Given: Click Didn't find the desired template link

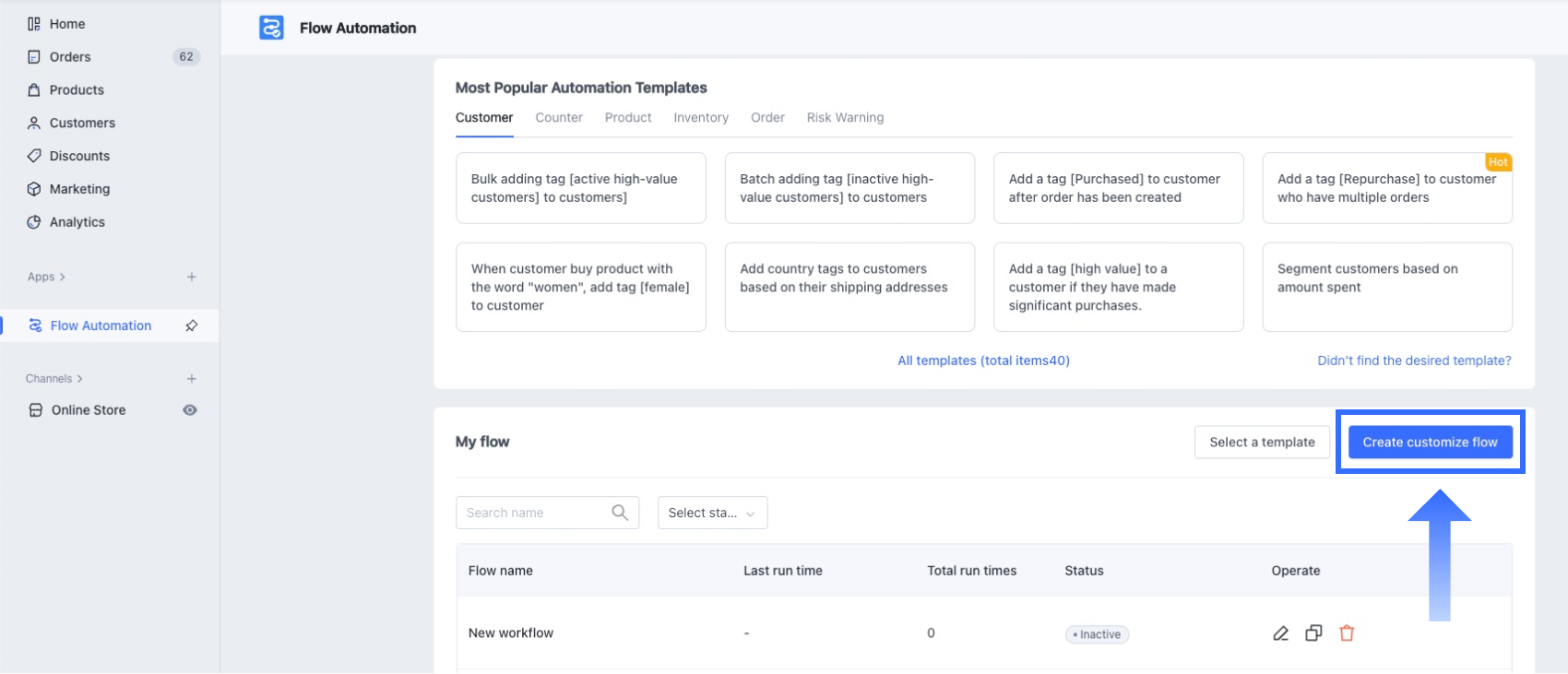Looking at the screenshot, I should (x=1414, y=361).
